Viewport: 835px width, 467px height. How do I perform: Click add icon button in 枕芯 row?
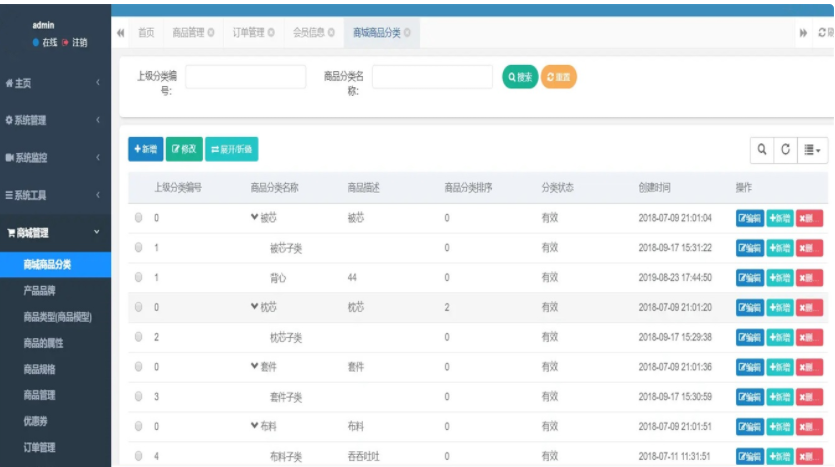pos(780,308)
